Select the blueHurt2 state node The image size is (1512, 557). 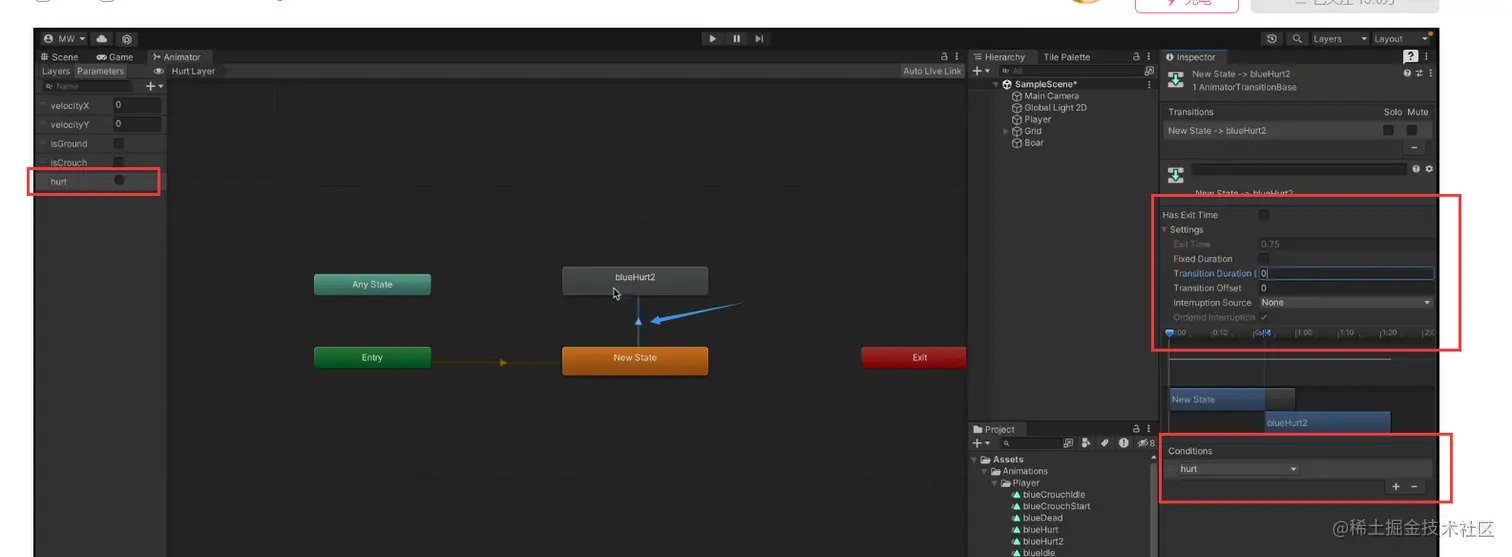pyautogui.click(x=635, y=280)
